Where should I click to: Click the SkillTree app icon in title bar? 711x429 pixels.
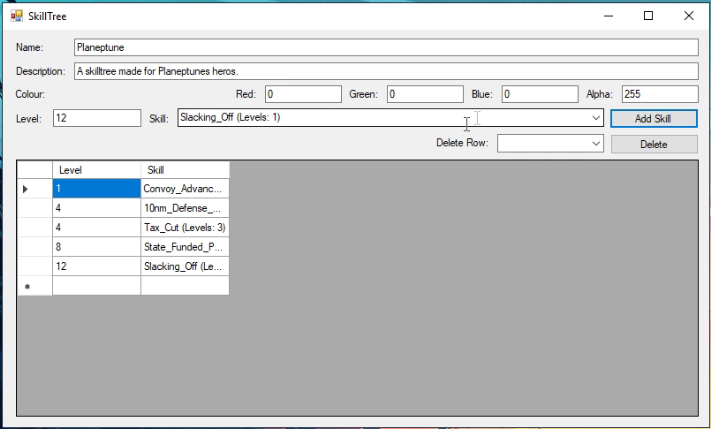(17, 16)
